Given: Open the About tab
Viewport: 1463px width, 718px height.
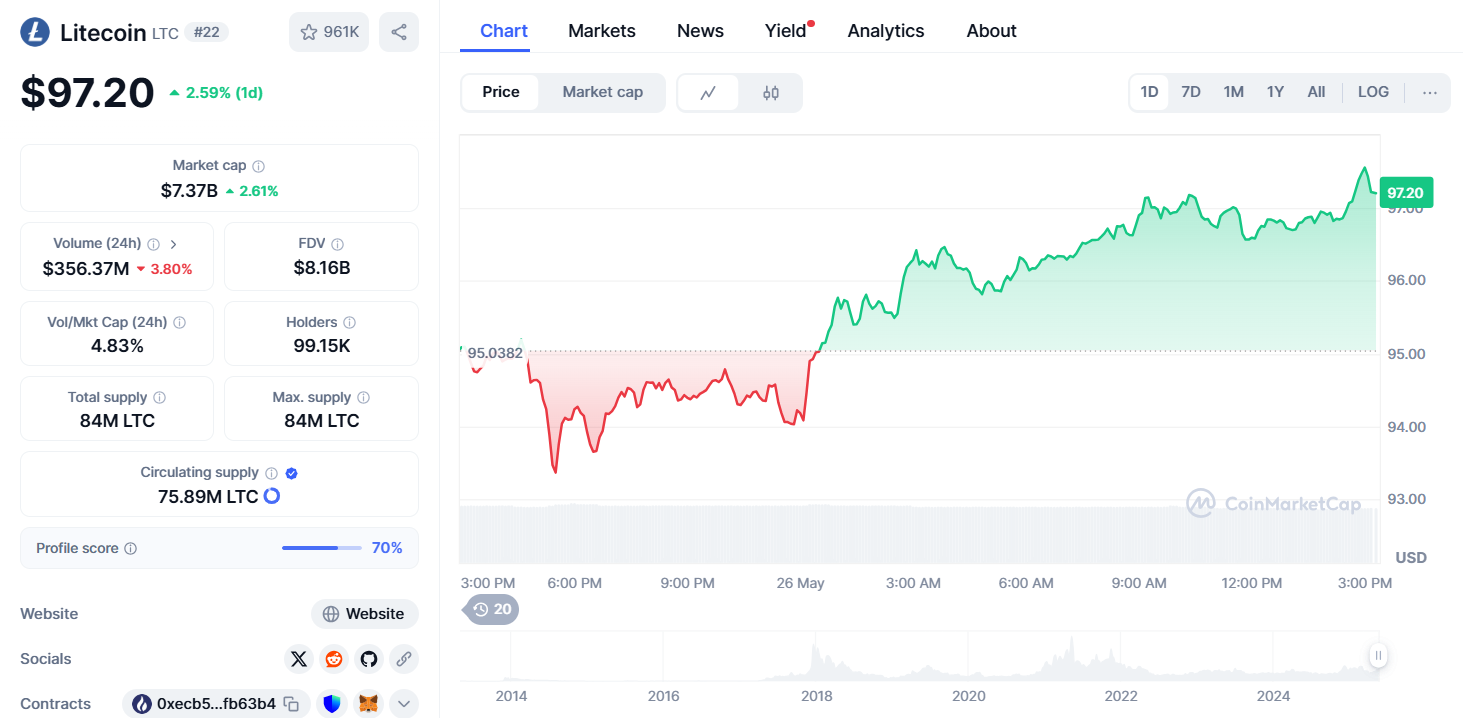Looking at the screenshot, I should pos(992,31).
